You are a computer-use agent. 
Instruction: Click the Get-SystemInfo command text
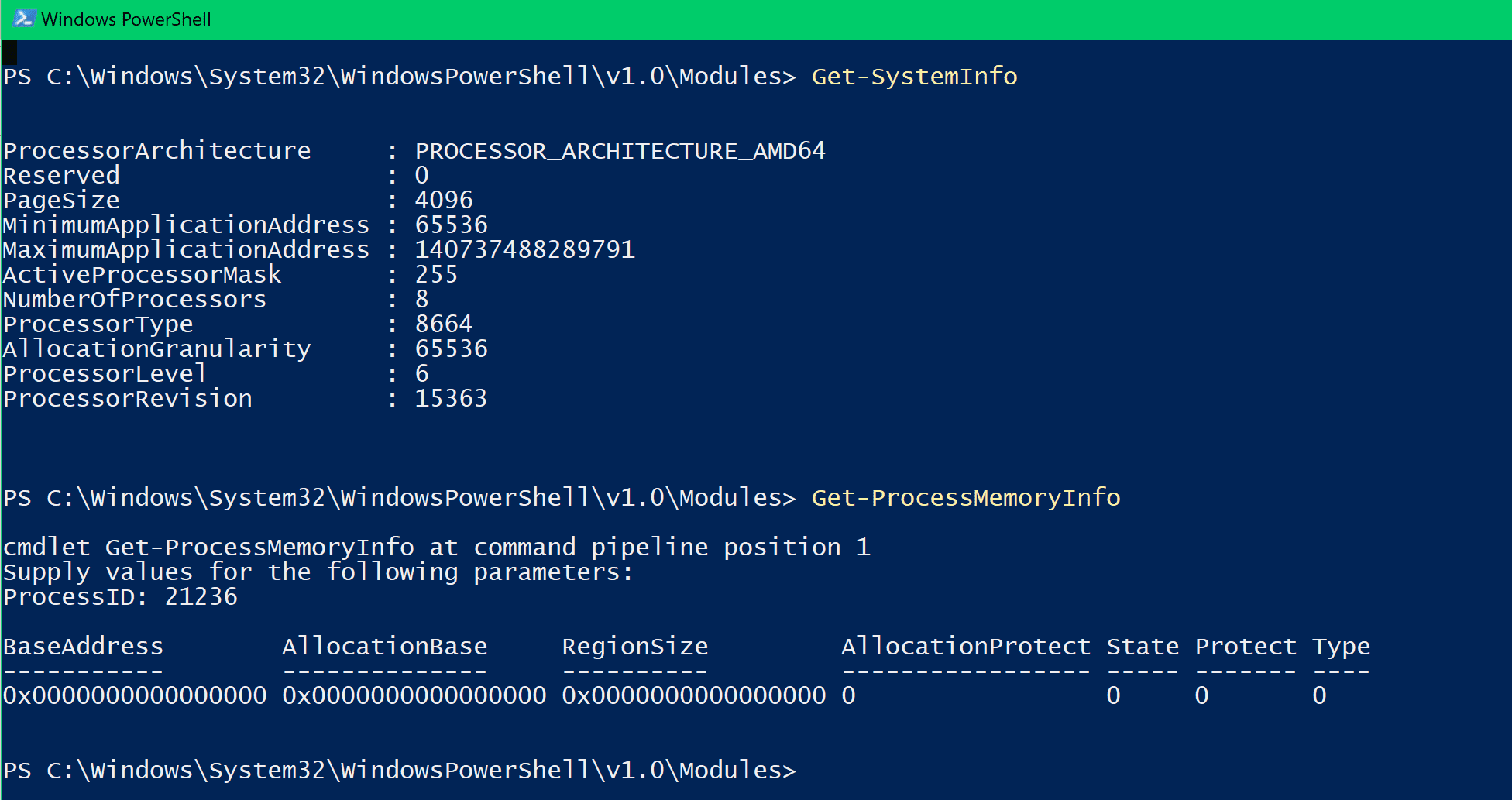[914, 77]
